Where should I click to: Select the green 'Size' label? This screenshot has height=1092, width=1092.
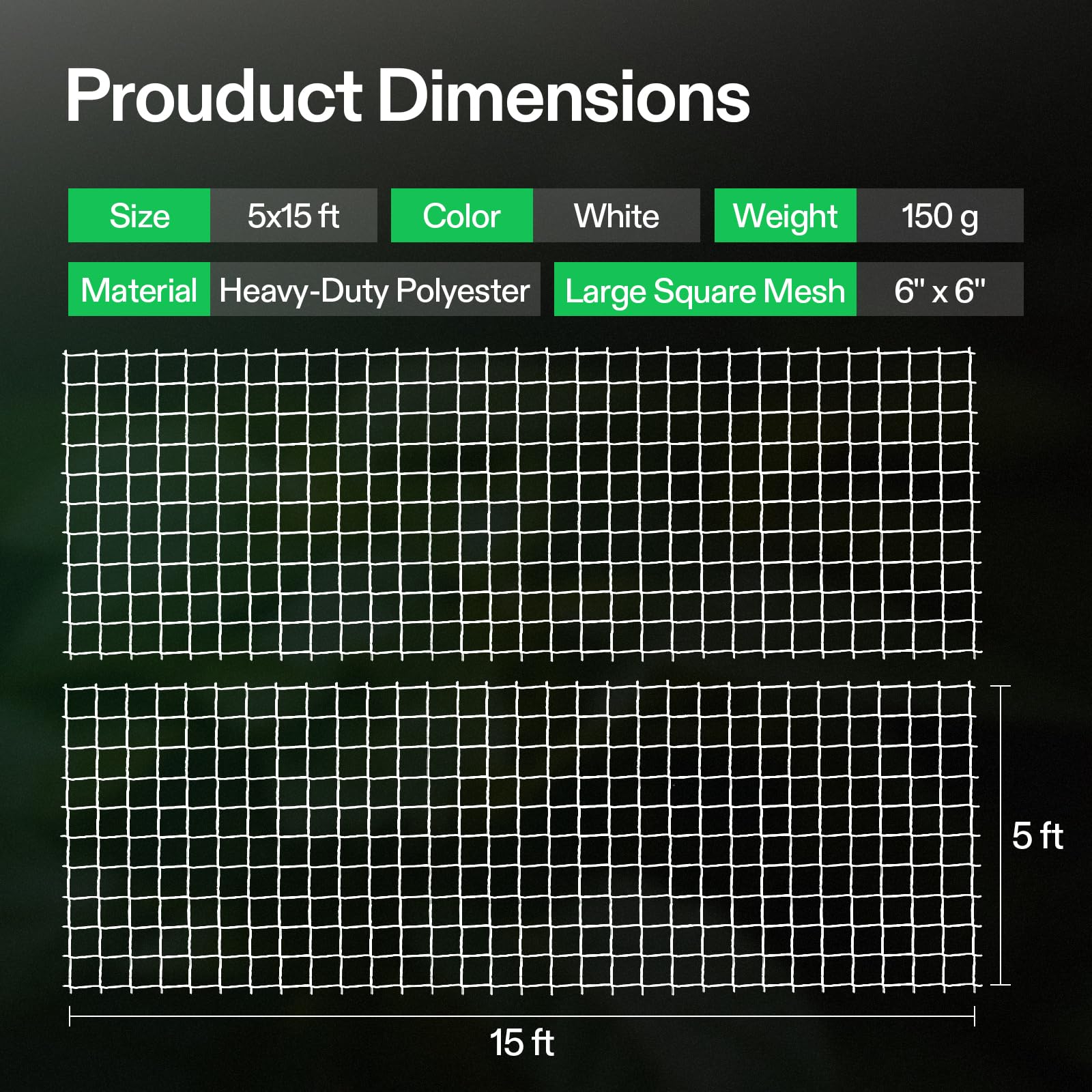(x=139, y=216)
